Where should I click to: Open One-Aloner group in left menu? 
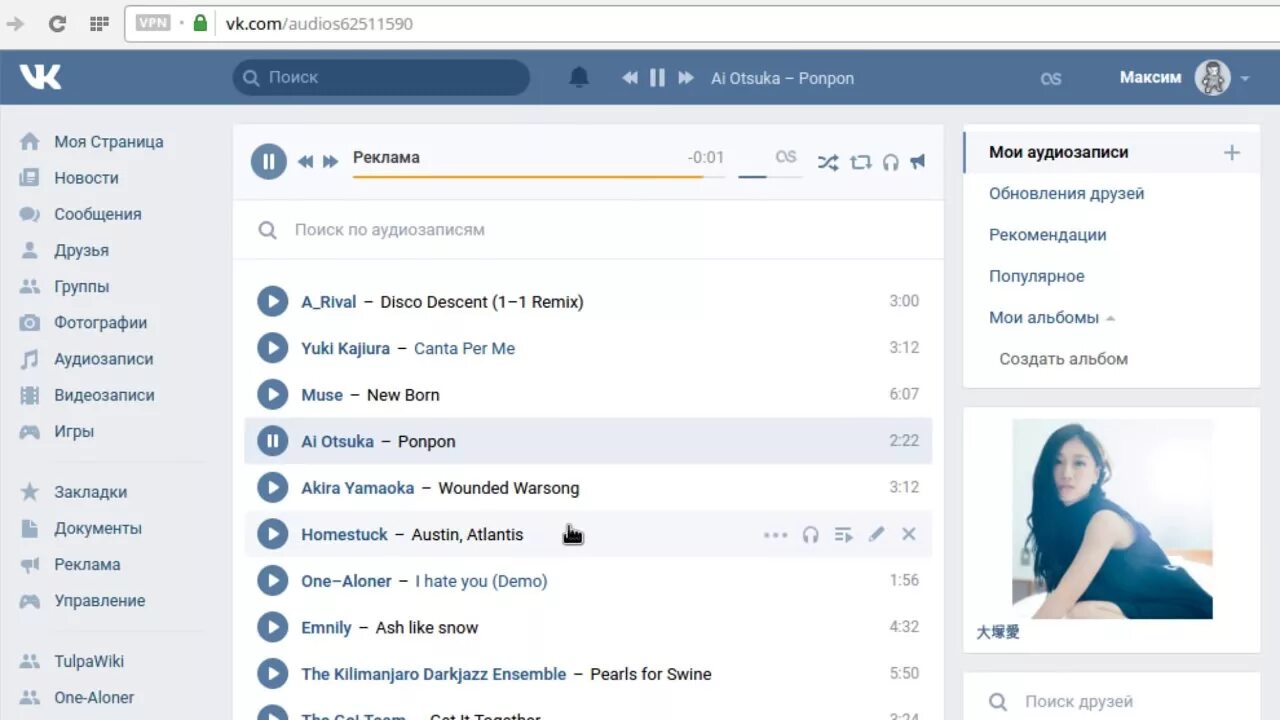[94, 697]
